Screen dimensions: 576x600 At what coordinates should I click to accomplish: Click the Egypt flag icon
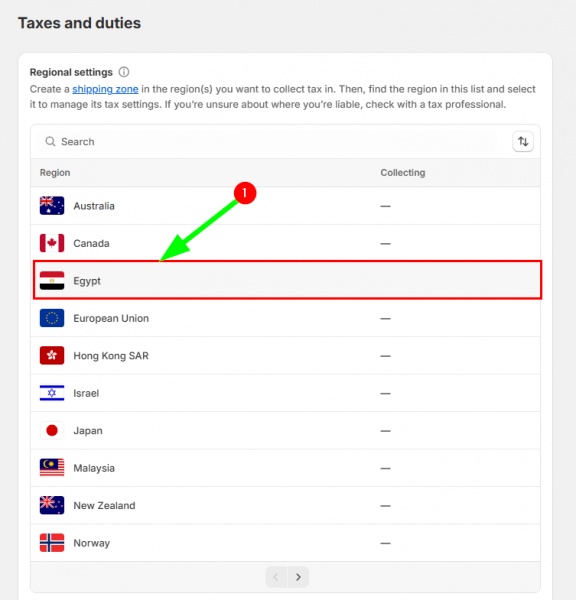coord(52,280)
